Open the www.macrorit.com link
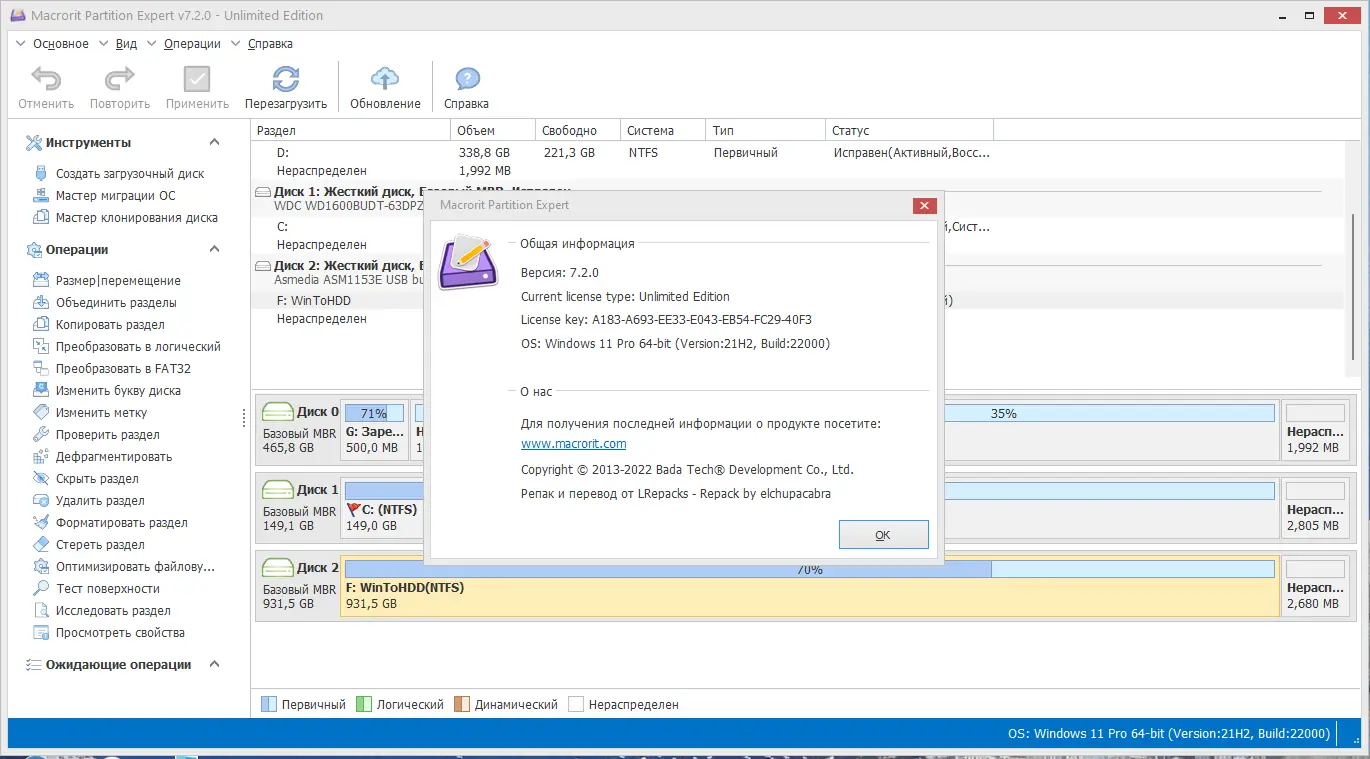Image resolution: width=1370 pixels, height=759 pixels. tap(573, 443)
